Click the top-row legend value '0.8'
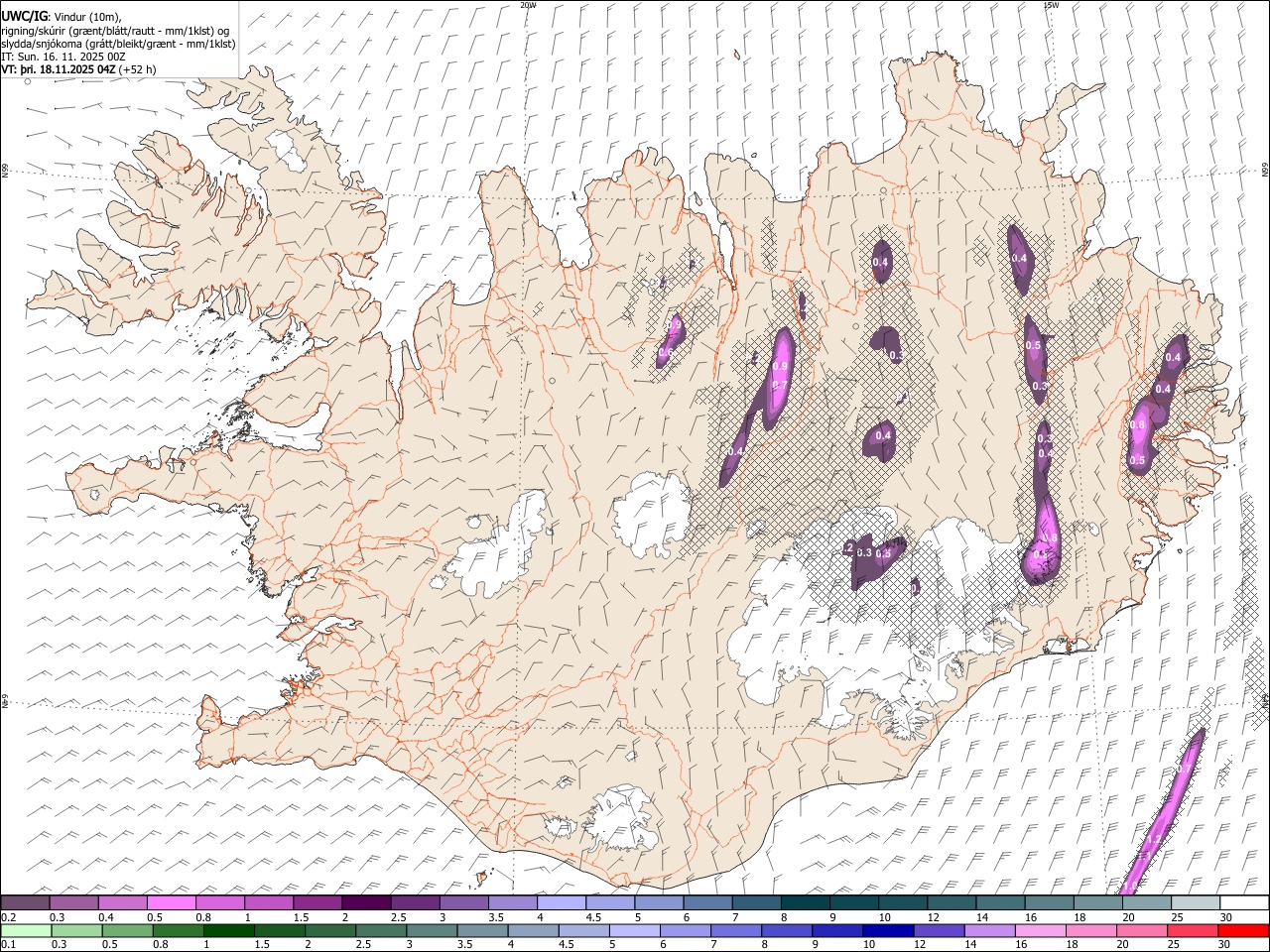 [x=203, y=917]
